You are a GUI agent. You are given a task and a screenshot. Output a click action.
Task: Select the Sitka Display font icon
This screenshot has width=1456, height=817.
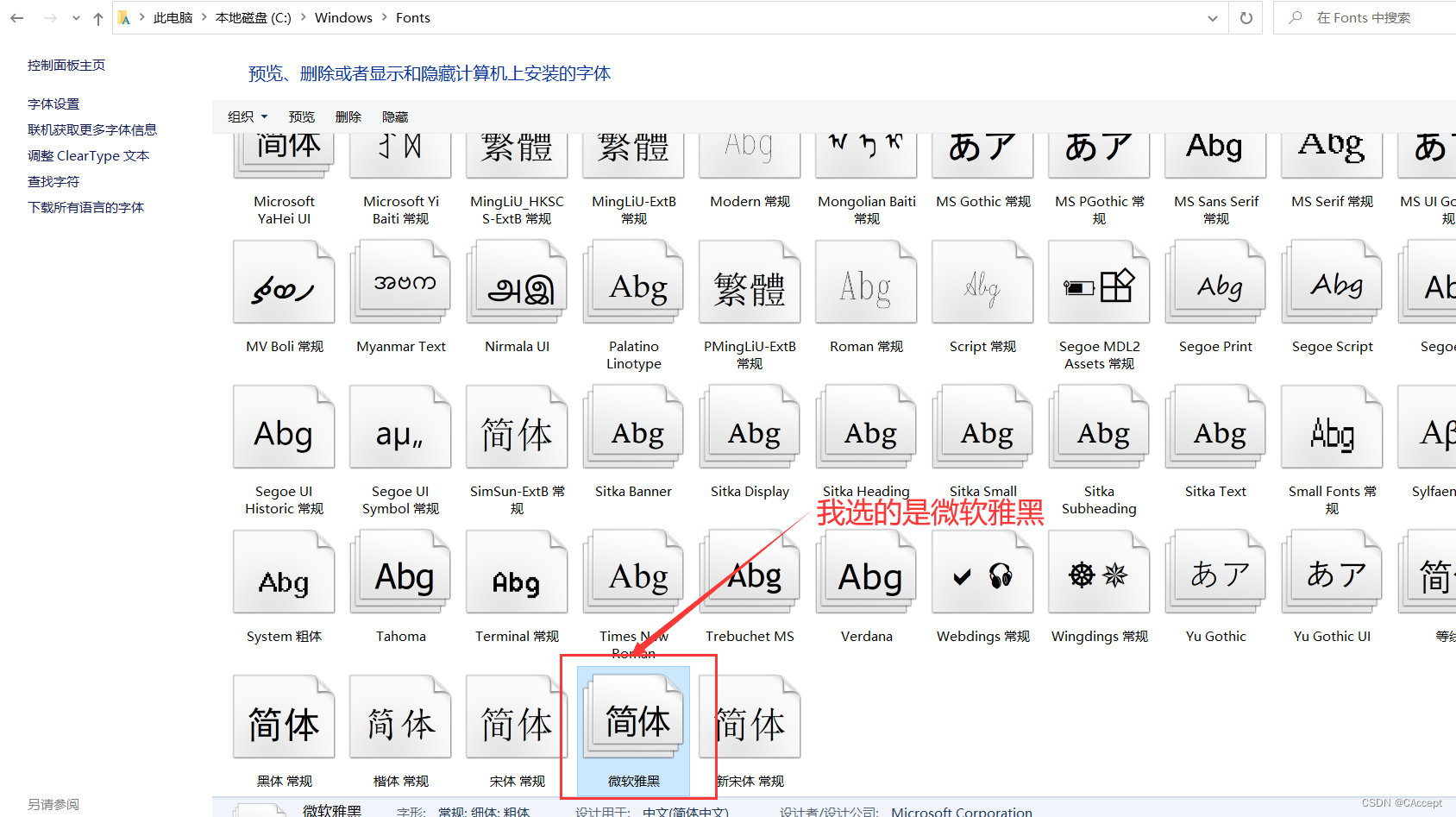[750, 427]
